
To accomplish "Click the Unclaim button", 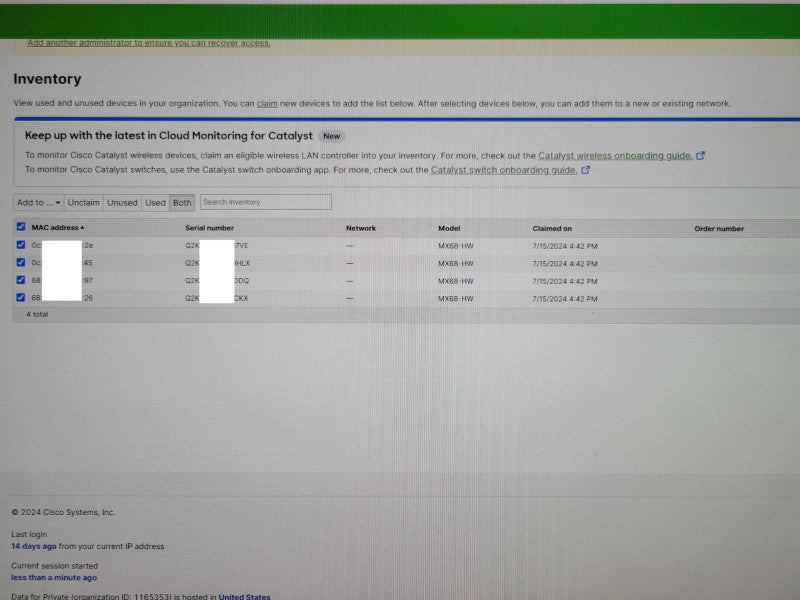I will coord(84,203).
